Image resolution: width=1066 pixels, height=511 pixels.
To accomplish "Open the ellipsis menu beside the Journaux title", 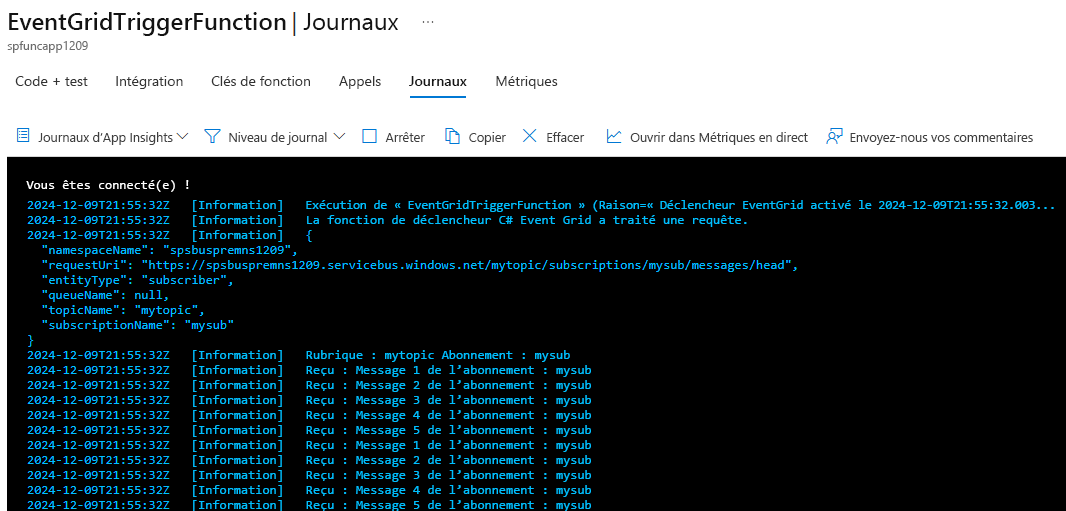I will click(x=428, y=22).
